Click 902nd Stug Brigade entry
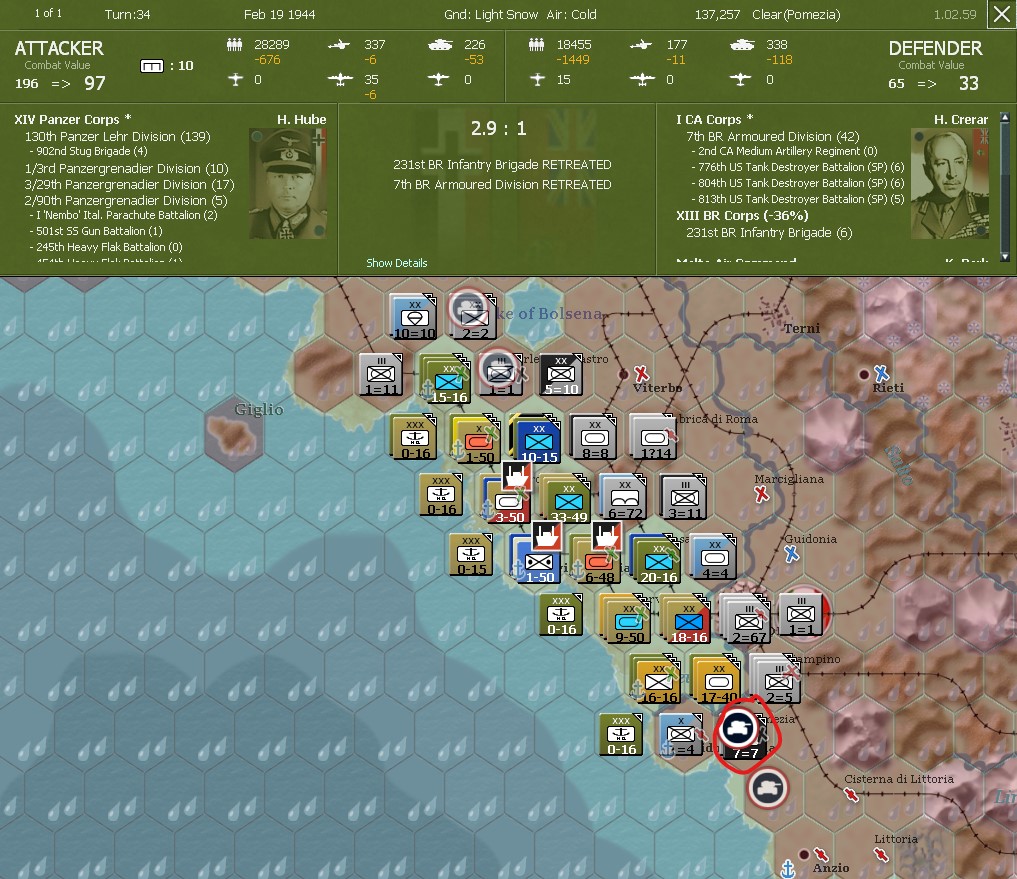This screenshot has height=879, width=1017. [x=88, y=151]
